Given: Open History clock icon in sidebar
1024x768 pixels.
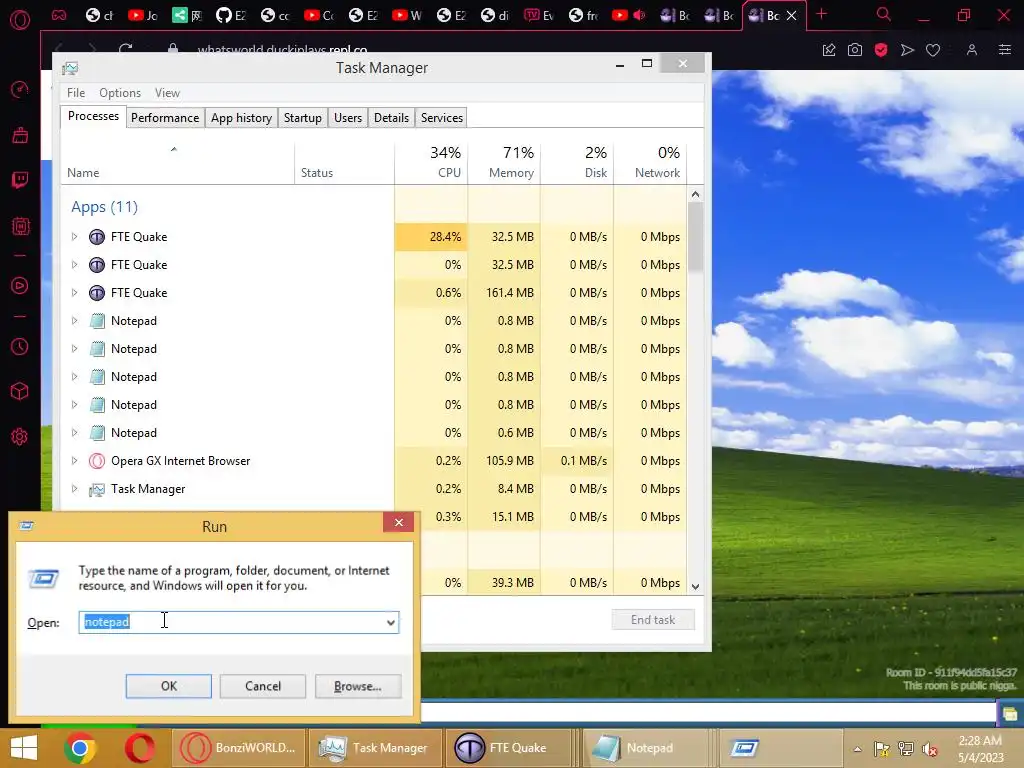Looking at the screenshot, I should (x=20, y=346).
